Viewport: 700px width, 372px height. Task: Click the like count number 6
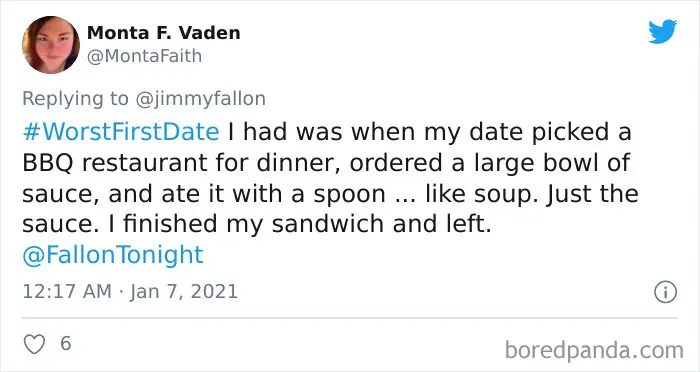[66, 343]
